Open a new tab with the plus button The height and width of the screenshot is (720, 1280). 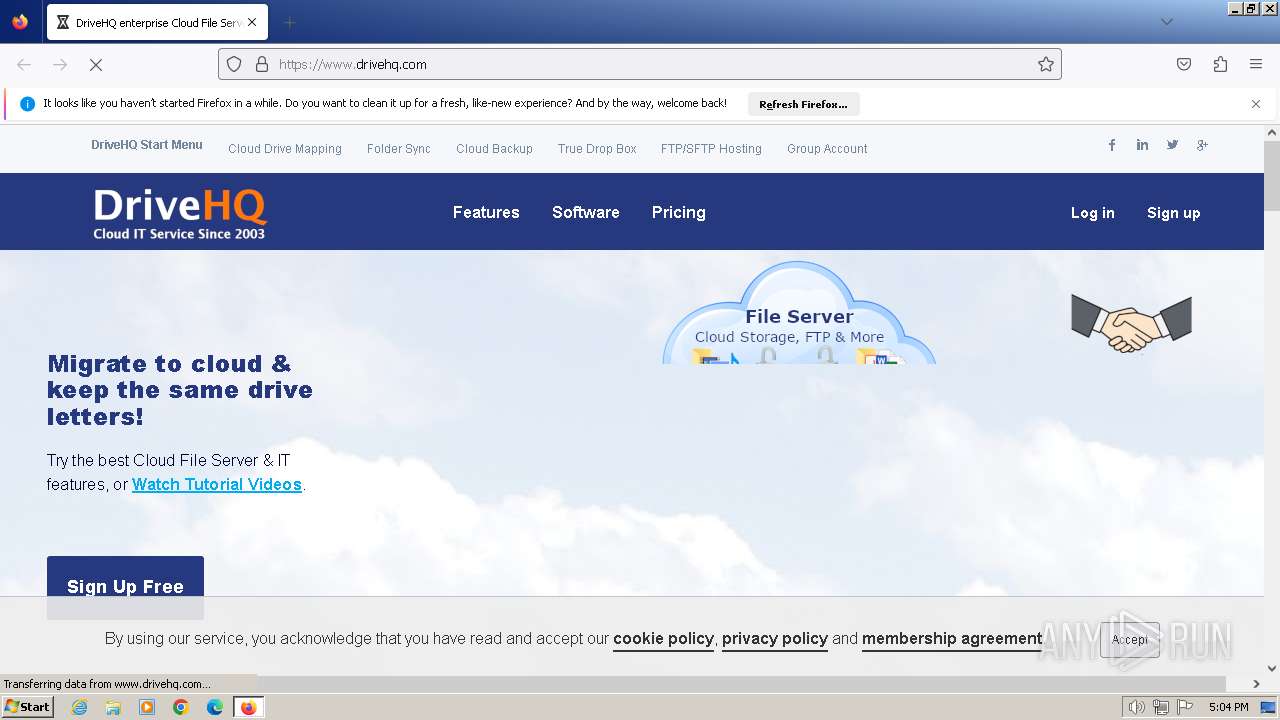(x=289, y=22)
